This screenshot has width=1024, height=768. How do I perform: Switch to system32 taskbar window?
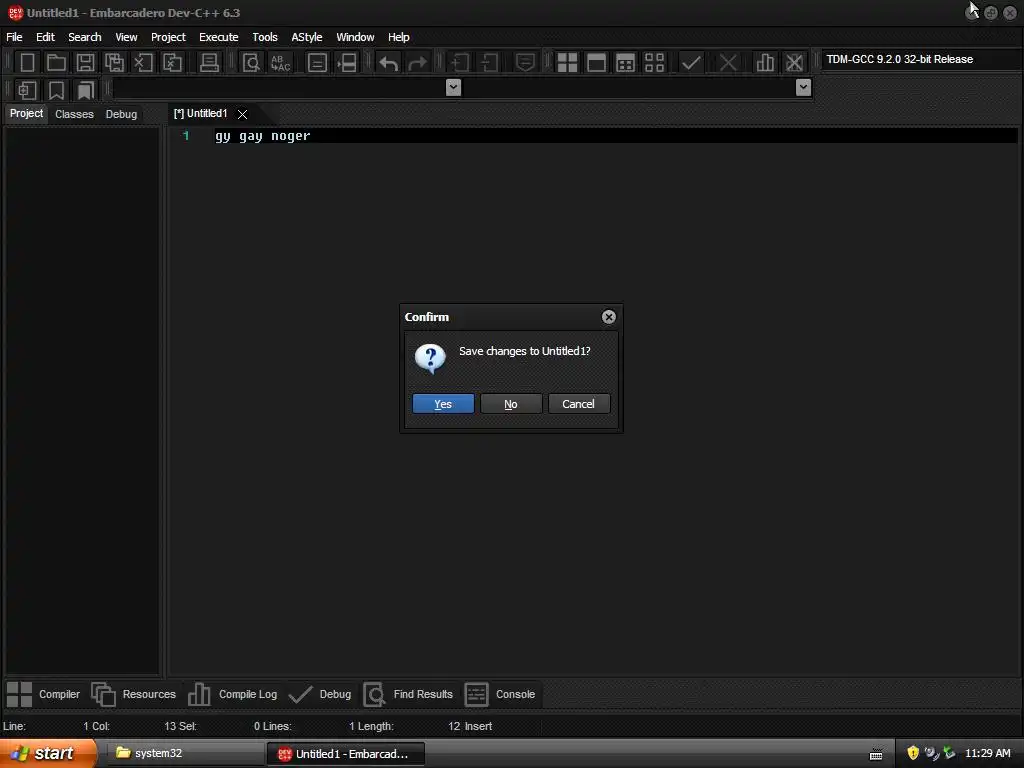click(184, 754)
